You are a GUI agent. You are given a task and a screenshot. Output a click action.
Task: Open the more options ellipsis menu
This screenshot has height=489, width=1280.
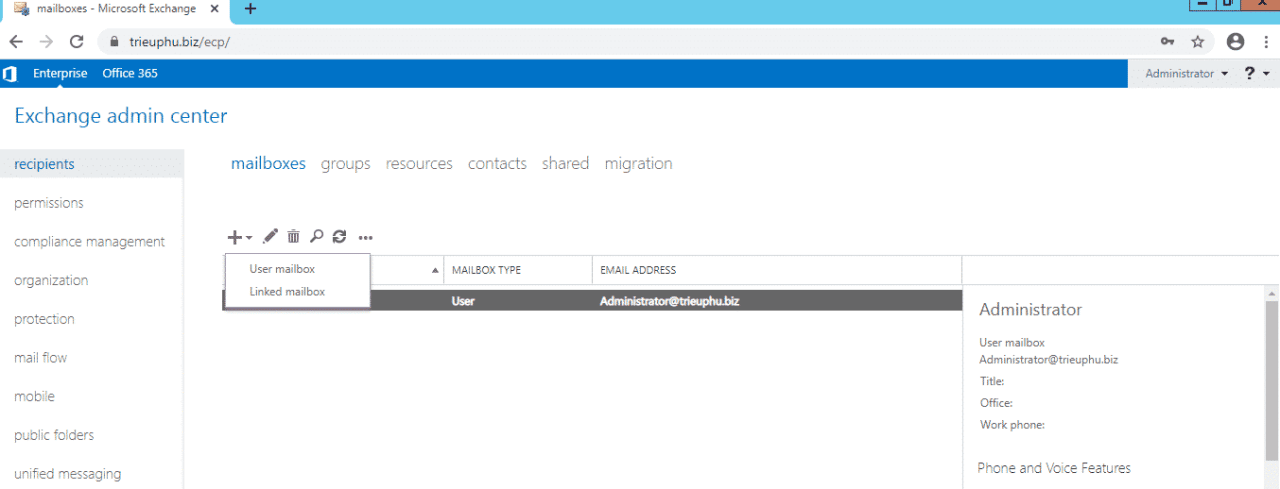(365, 238)
